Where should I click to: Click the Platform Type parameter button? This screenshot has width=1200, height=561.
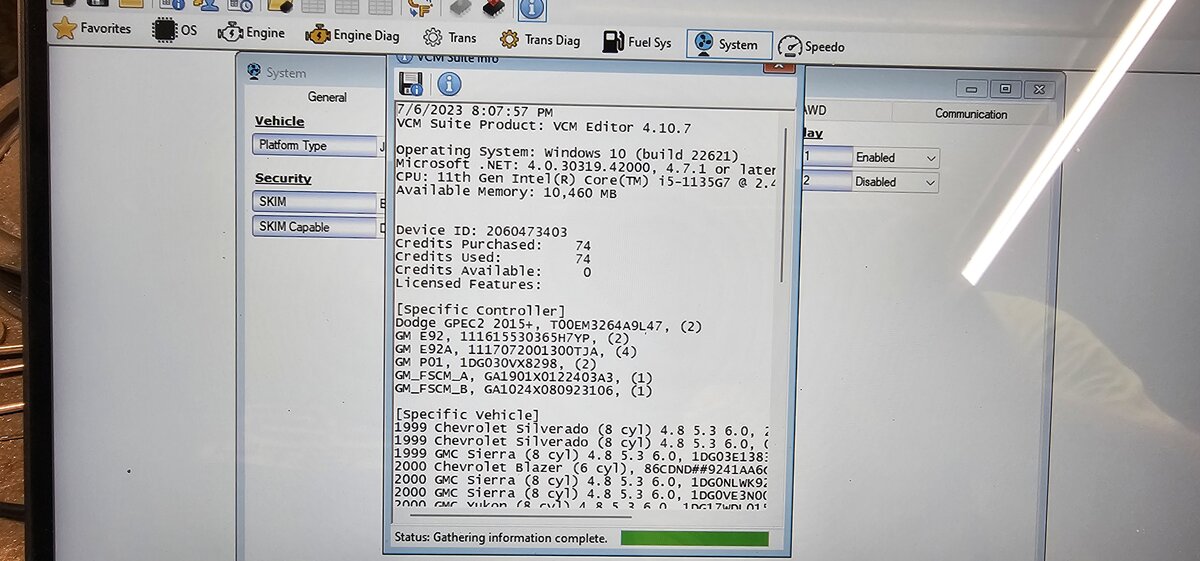[x=313, y=145]
